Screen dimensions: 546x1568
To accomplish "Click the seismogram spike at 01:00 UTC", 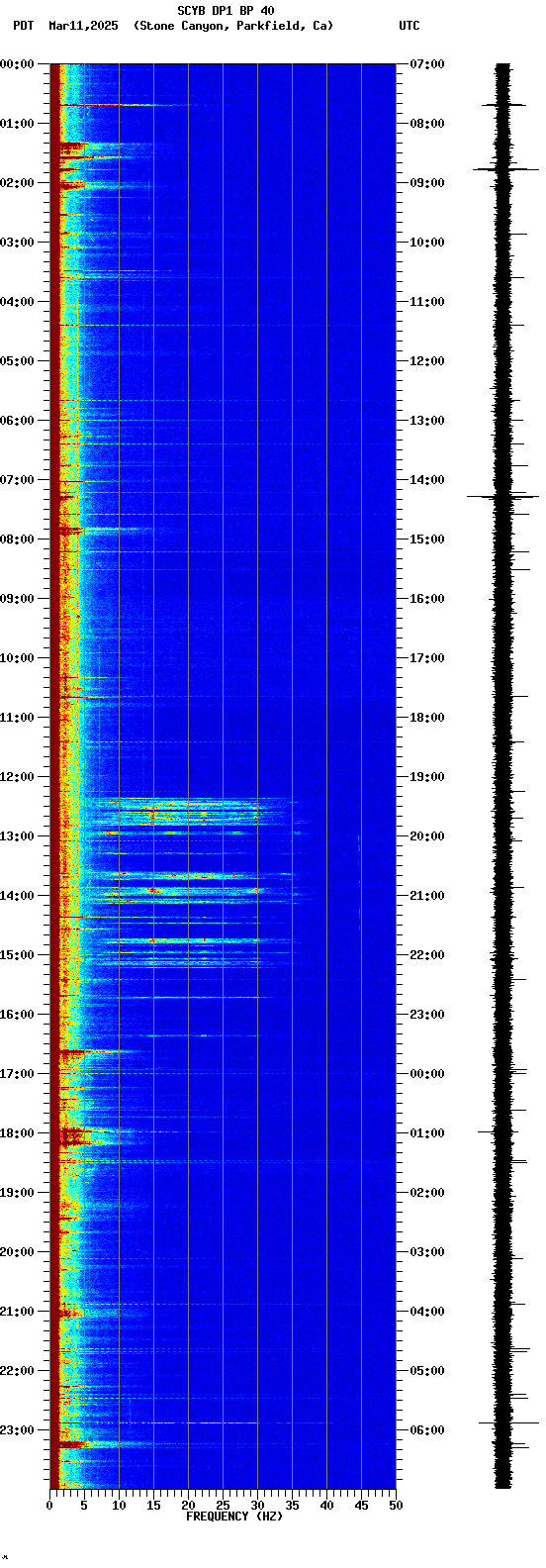I will tap(503, 1130).
